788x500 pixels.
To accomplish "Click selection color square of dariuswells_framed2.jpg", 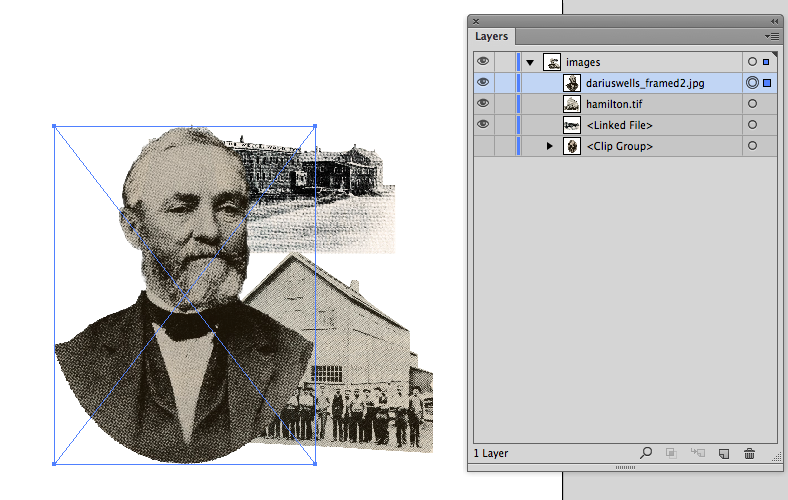I will (x=767, y=82).
